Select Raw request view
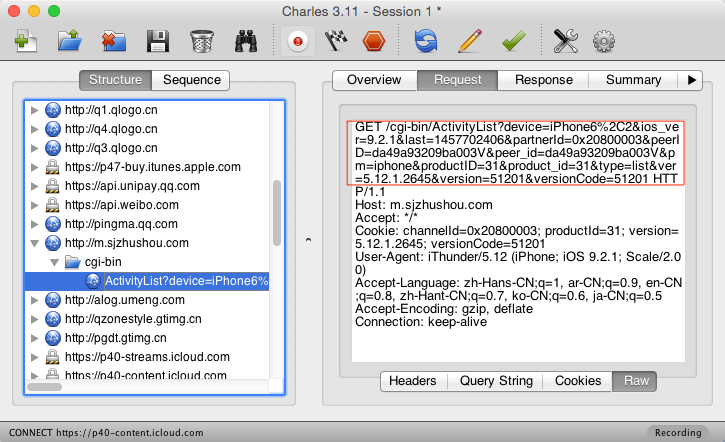This screenshot has width=725, height=442. coord(636,381)
